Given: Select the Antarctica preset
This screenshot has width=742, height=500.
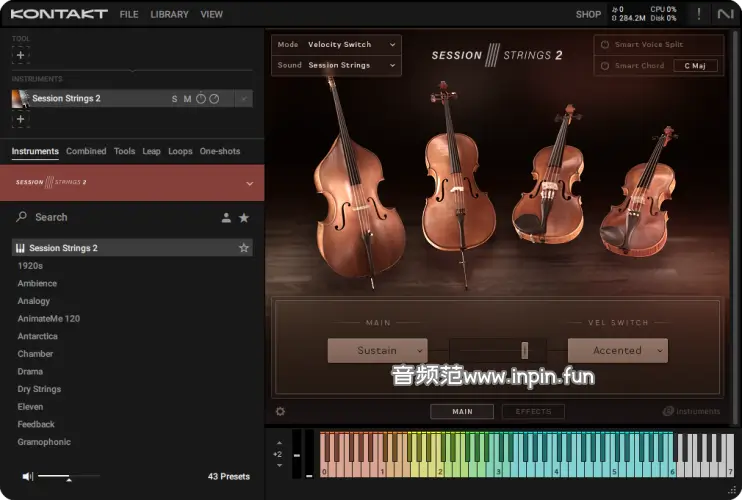Looking at the screenshot, I should tap(38, 336).
